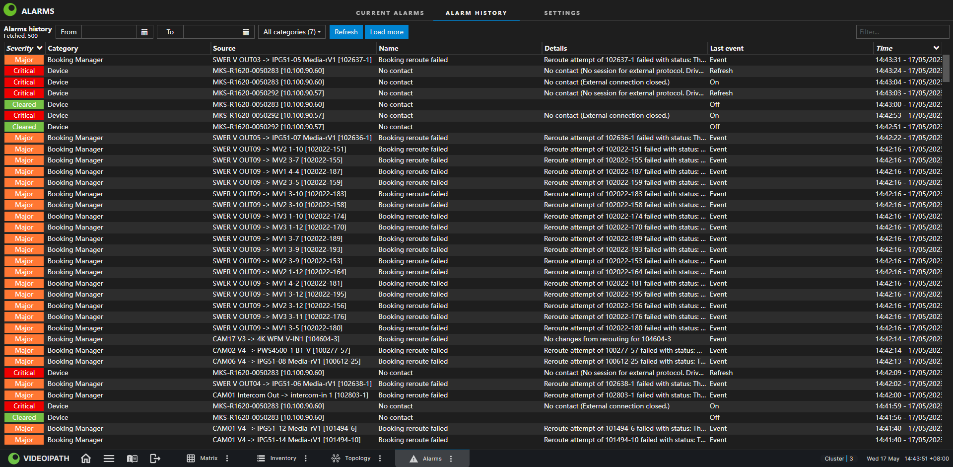Click details 'No changes from rerouting for 104604-3'
The width and height of the screenshot is (953, 467).
(608, 339)
